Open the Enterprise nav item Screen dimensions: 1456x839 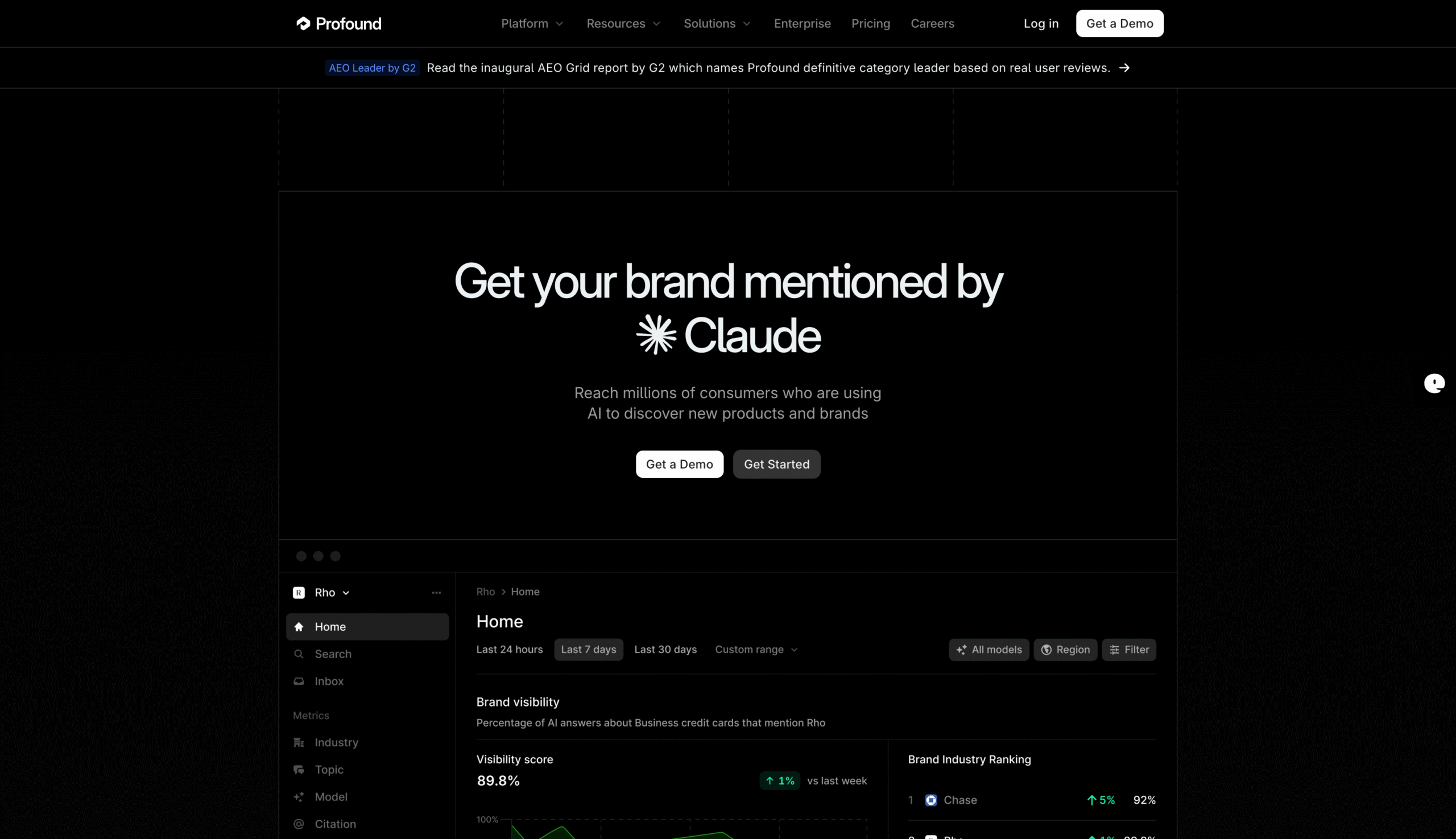click(x=802, y=24)
